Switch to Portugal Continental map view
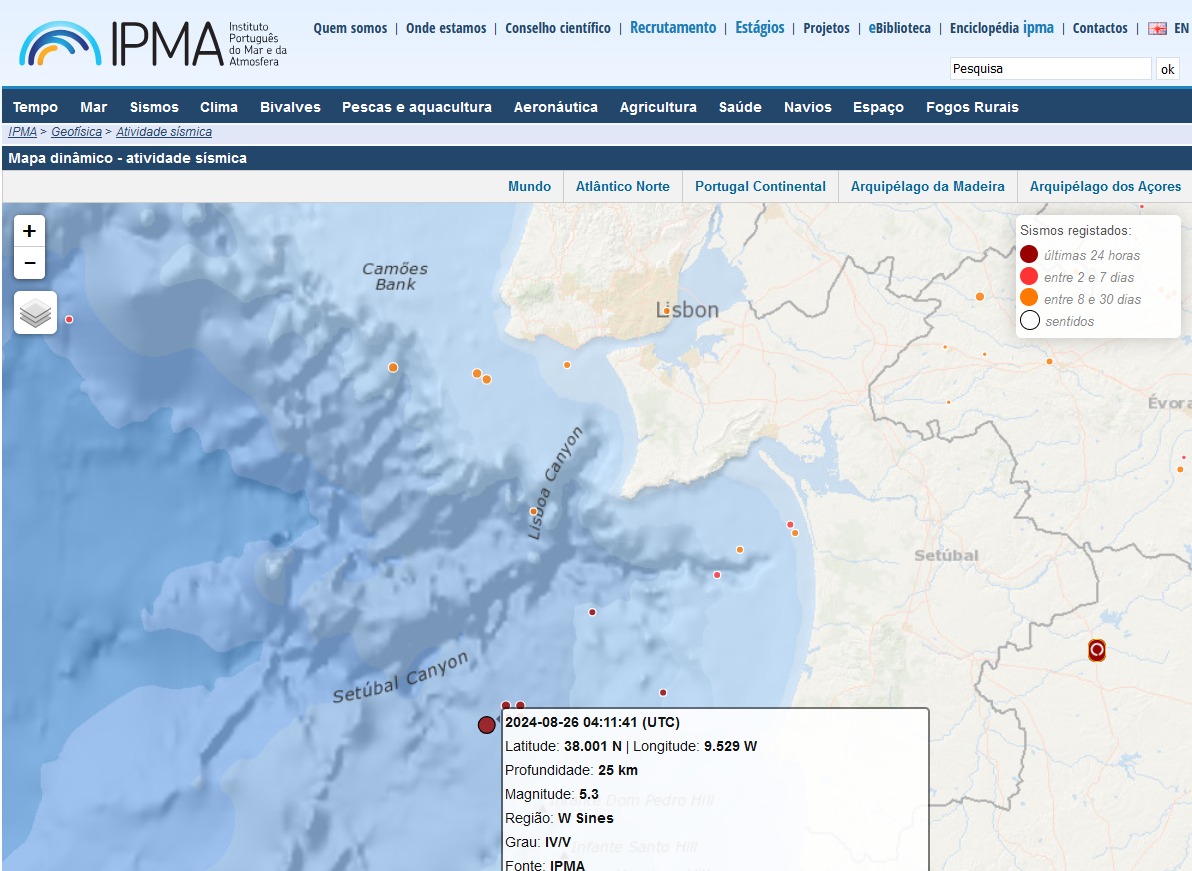This screenshot has width=1192, height=871. click(760, 186)
